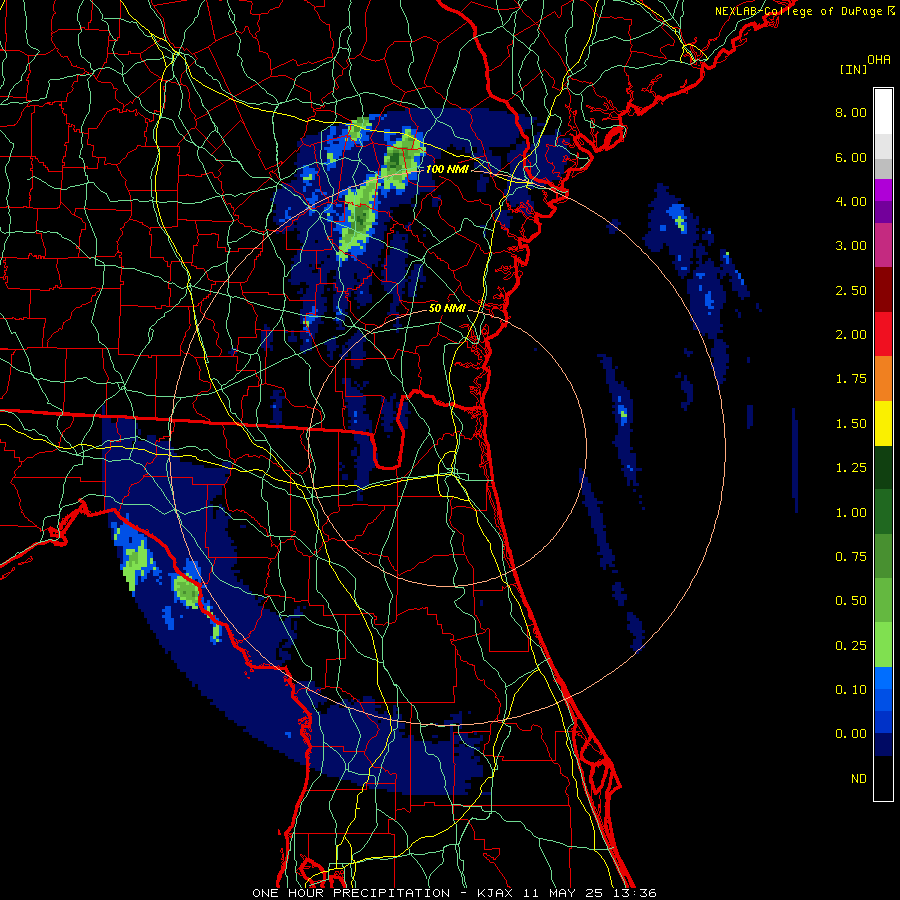Click the orange swatch beside 1.75
The image size is (900, 900).
point(883,379)
